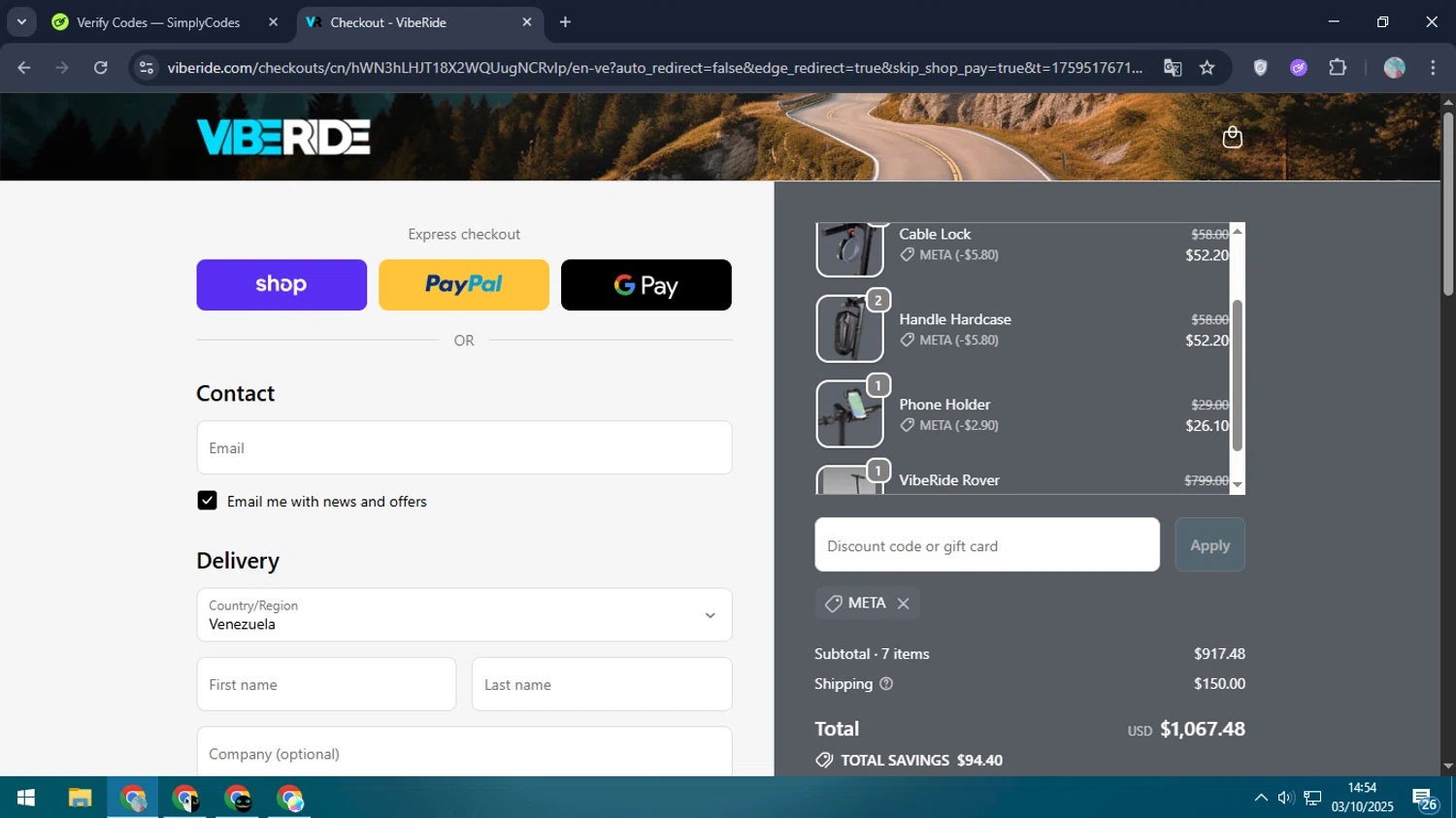Click the order items list scrollbar thumb

[x=1238, y=376]
